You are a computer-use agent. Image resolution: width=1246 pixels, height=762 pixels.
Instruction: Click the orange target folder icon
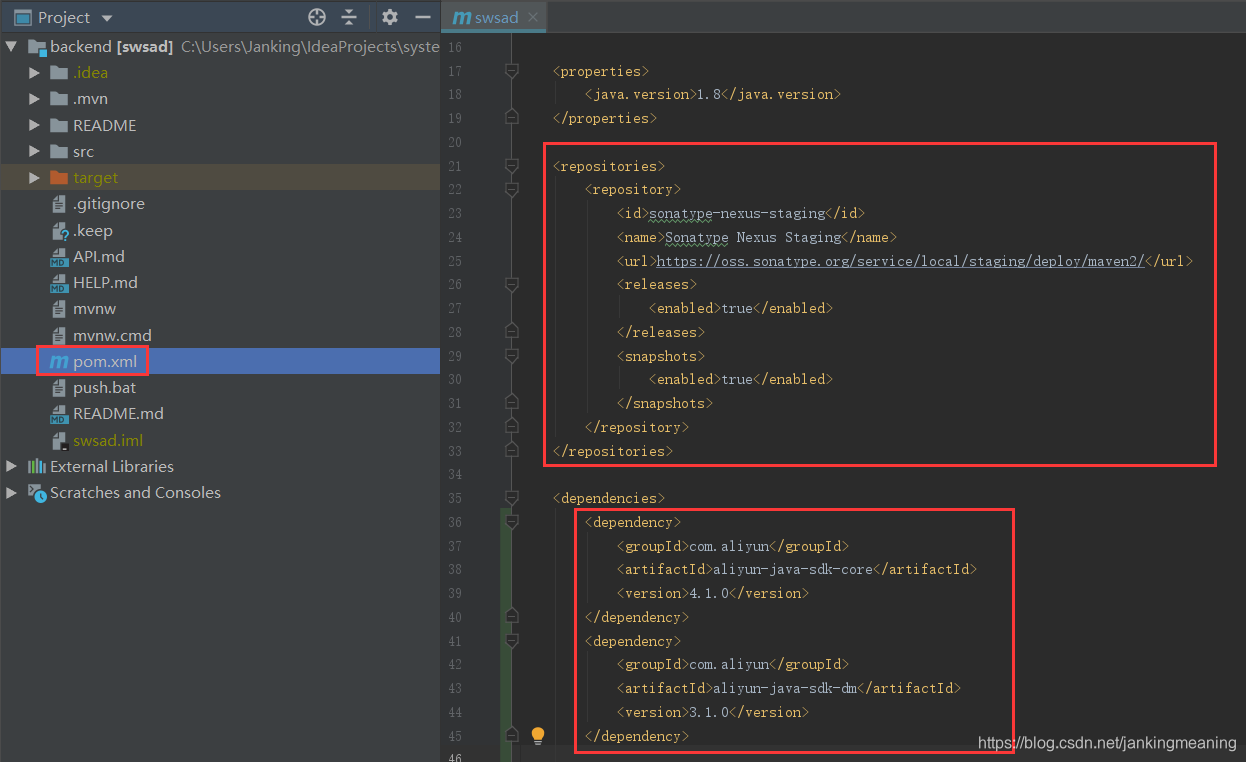pyautogui.click(x=59, y=178)
